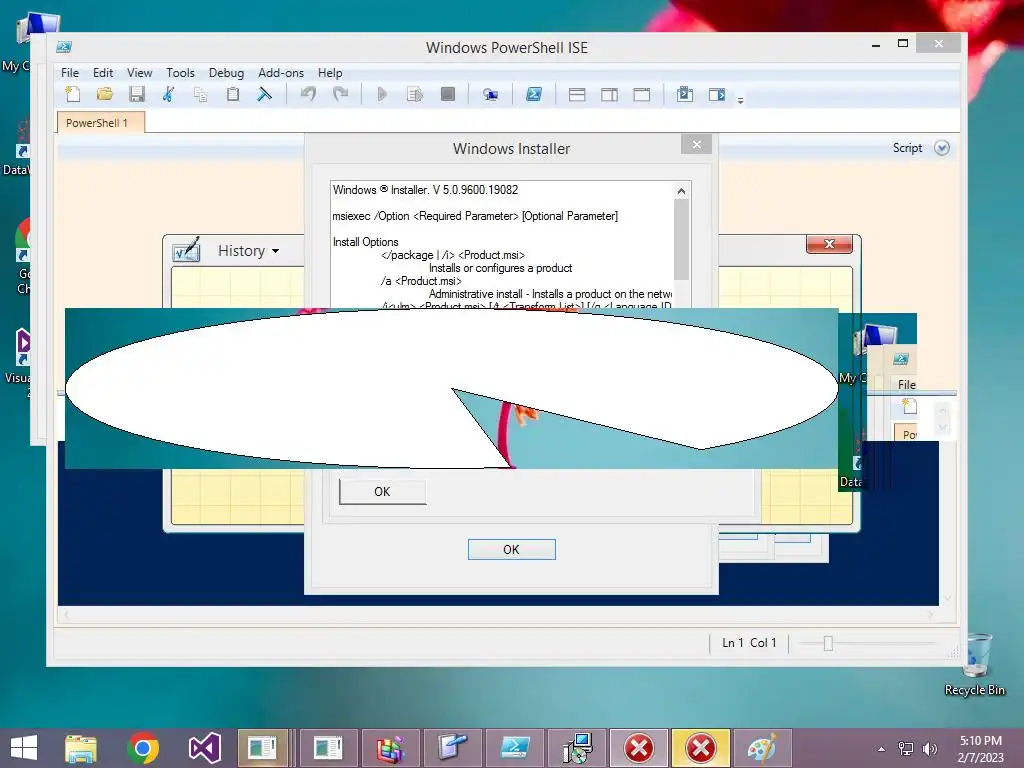Screen dimensions: 1024x768
Task: Run the script with the play icon
Action: tap(383, 95)
